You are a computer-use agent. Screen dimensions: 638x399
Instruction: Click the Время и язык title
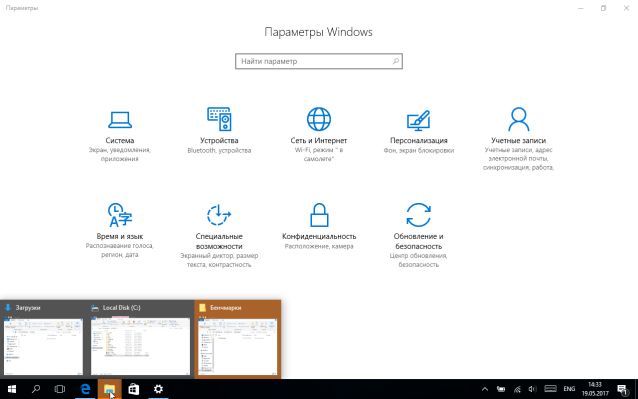[120, 236]
